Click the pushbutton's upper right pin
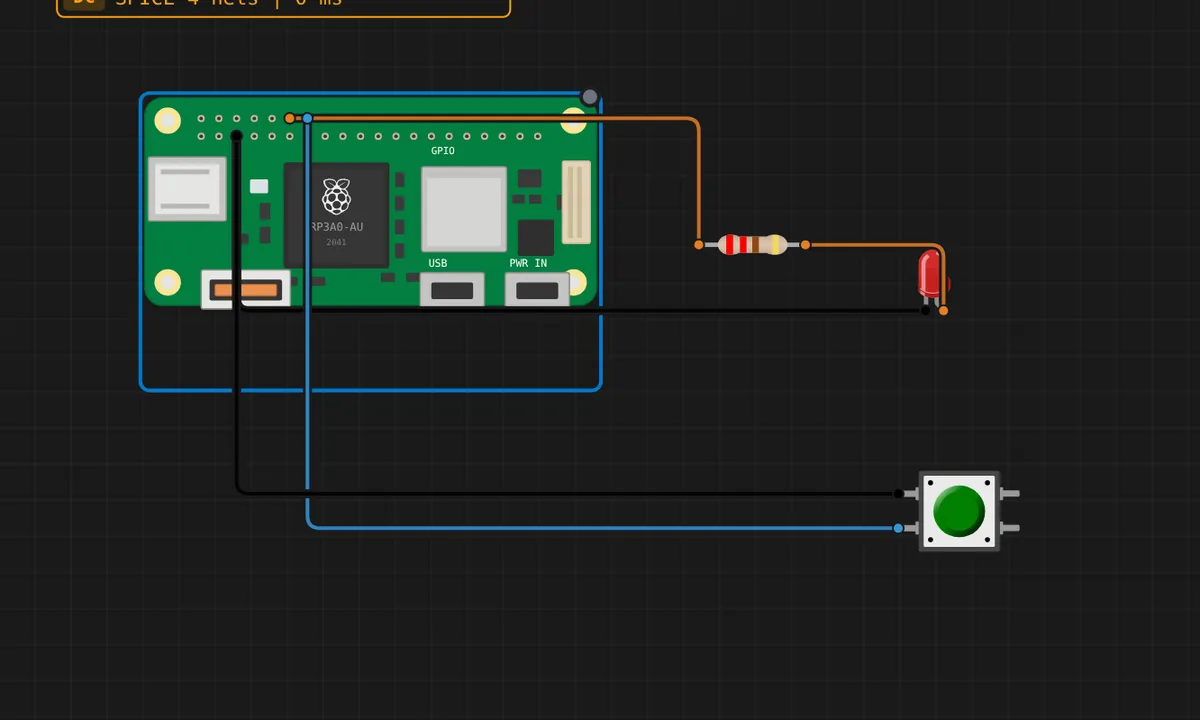1200x720 pixels. (1009, 493)
